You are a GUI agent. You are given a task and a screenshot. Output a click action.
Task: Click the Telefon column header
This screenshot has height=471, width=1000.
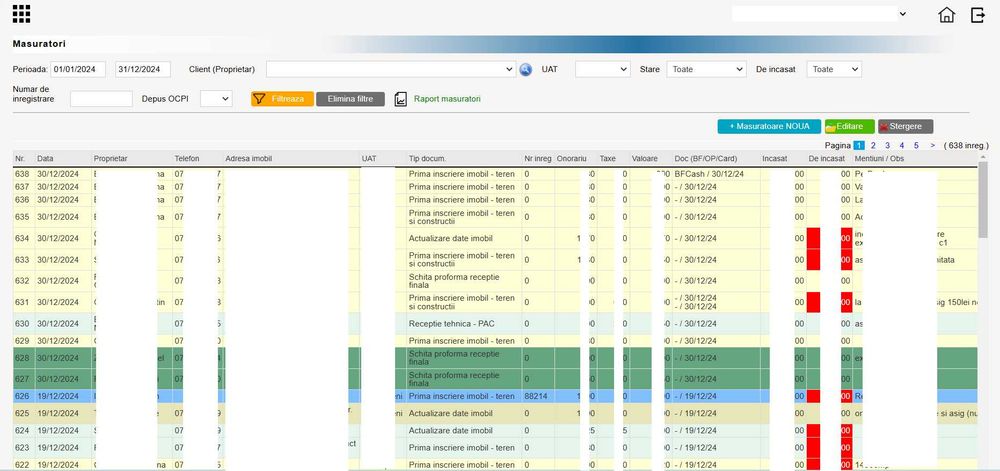click(x=198, y=158)
